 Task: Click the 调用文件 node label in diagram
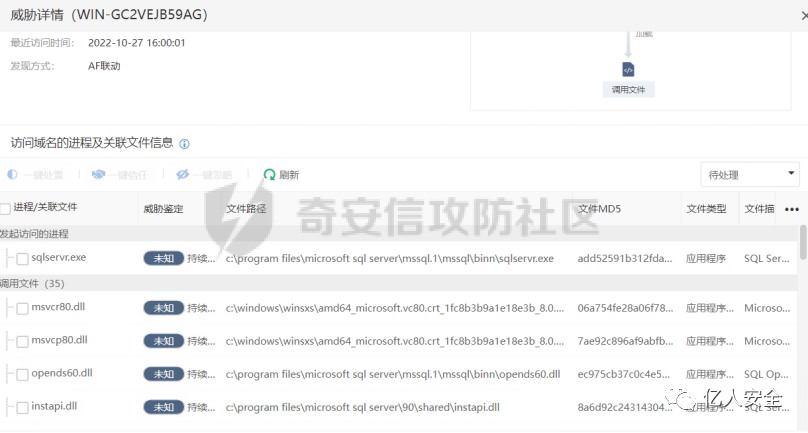point(628,90)
